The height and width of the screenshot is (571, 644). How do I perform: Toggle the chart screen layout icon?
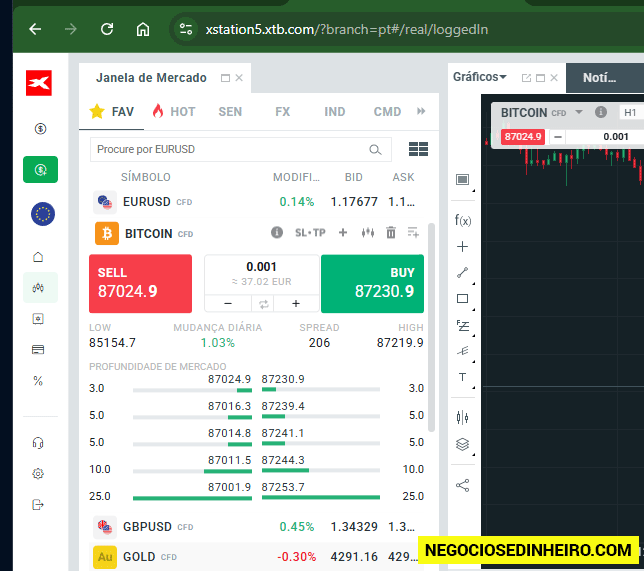[x=462, y=180]
